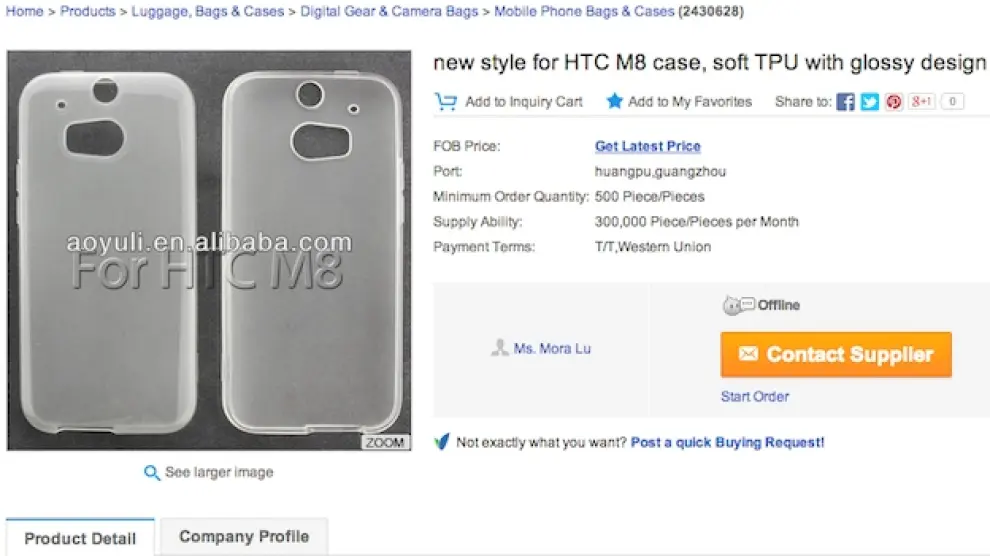
Task: Switch to the Company Profile tab
Action: [x=244, y=537]
